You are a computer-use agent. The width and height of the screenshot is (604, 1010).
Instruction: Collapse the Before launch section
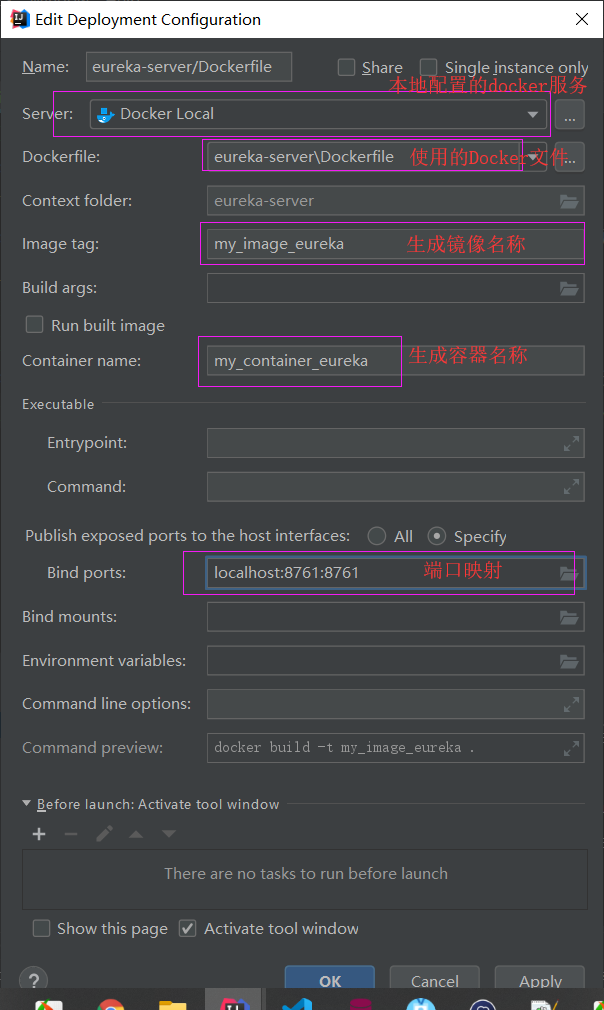pos(26,804)
